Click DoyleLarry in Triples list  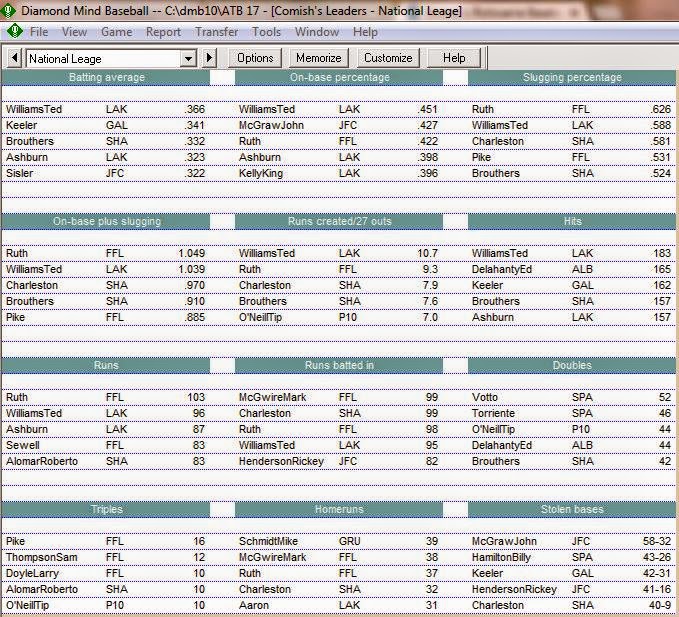tap(32, 574)
